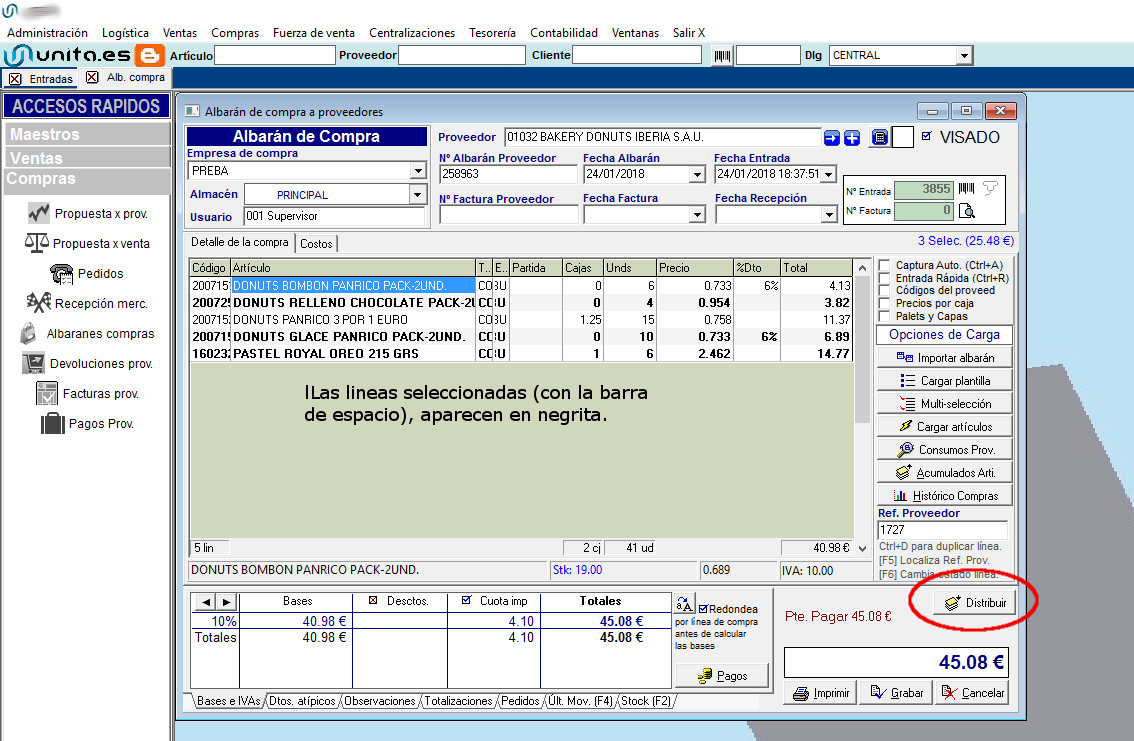Expand the Empresa de compra dropdown
The image size is (1134, 741).
tap(418, 171)
